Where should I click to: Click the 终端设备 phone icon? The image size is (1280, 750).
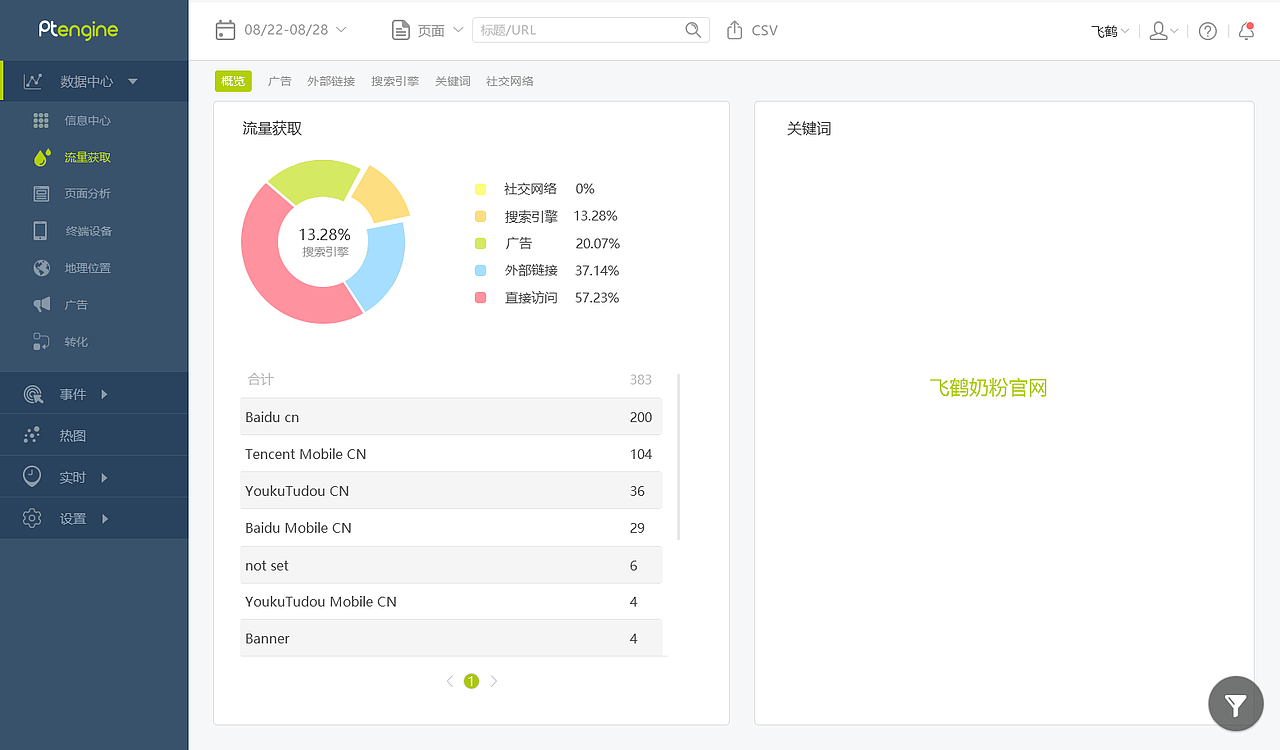click(41, 231)
